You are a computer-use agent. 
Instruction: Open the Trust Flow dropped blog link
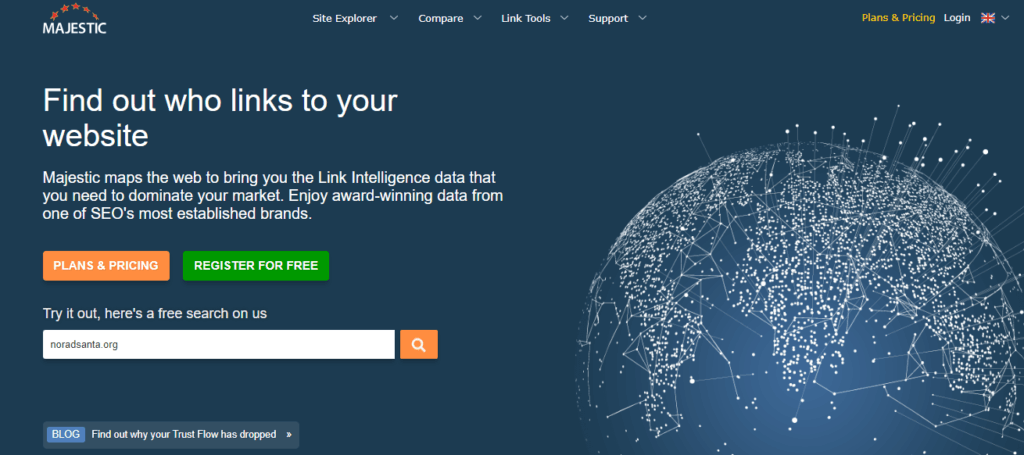click(x=184, y=434)
